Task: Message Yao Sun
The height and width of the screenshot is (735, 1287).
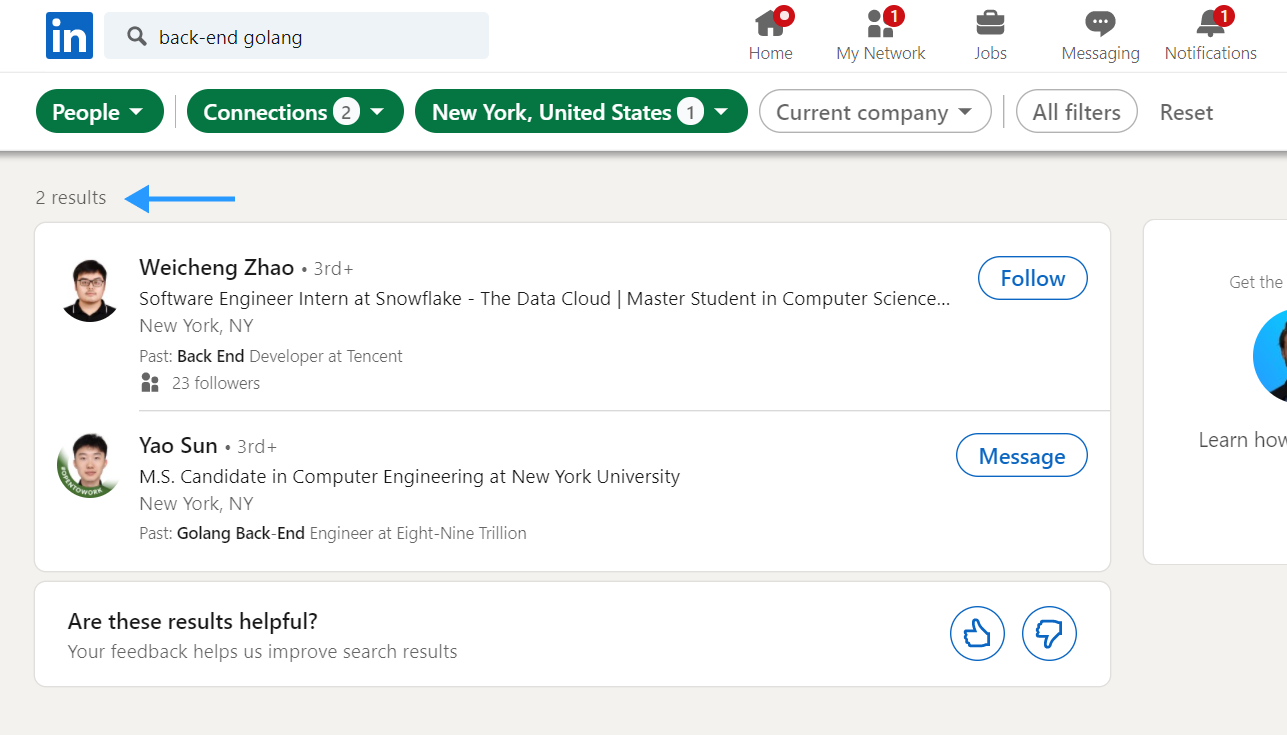Action: pos(1021,456)
